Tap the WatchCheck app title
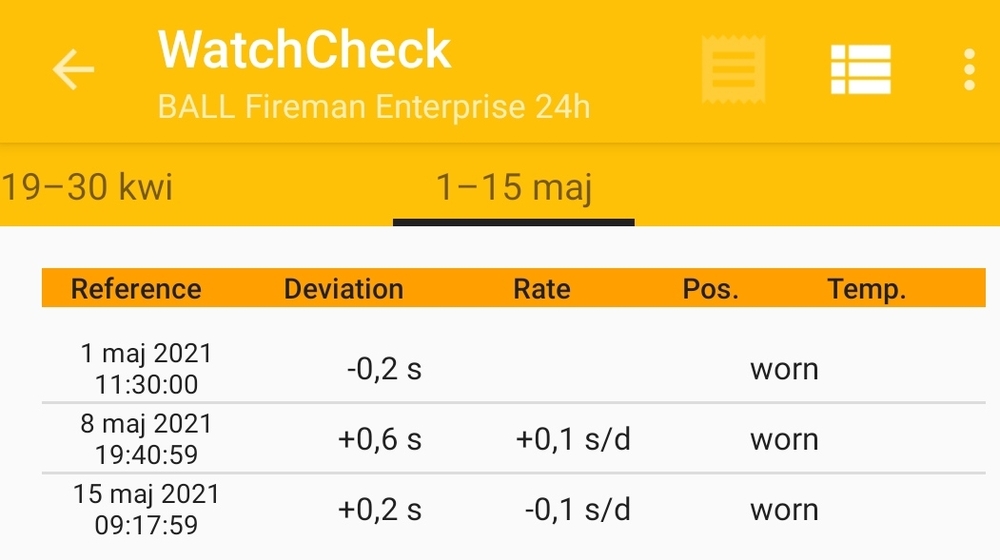 click(x=305, y=50)
